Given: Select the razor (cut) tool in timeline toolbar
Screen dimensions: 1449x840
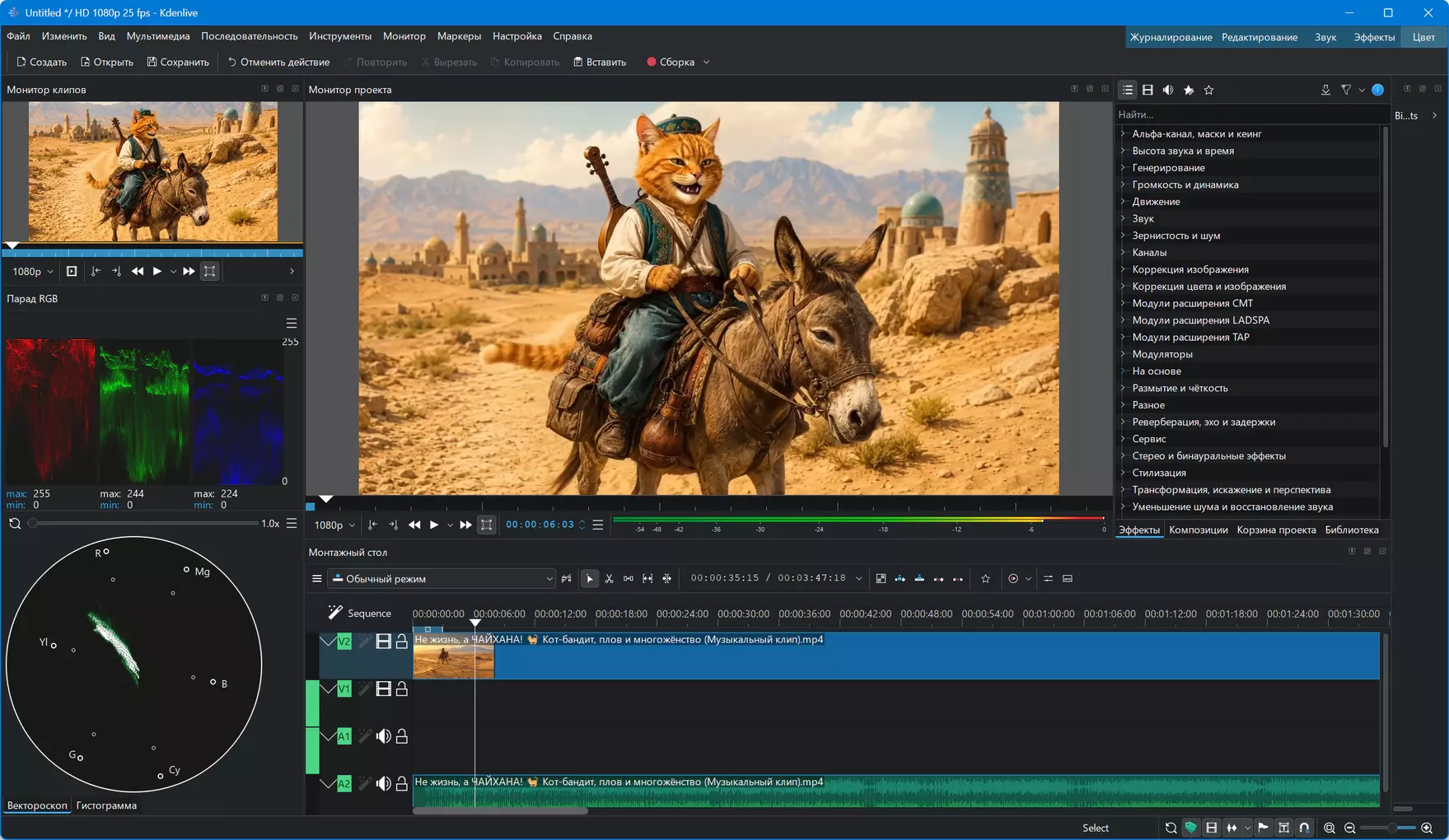Looking at the screenshot, I should [610, 579].
